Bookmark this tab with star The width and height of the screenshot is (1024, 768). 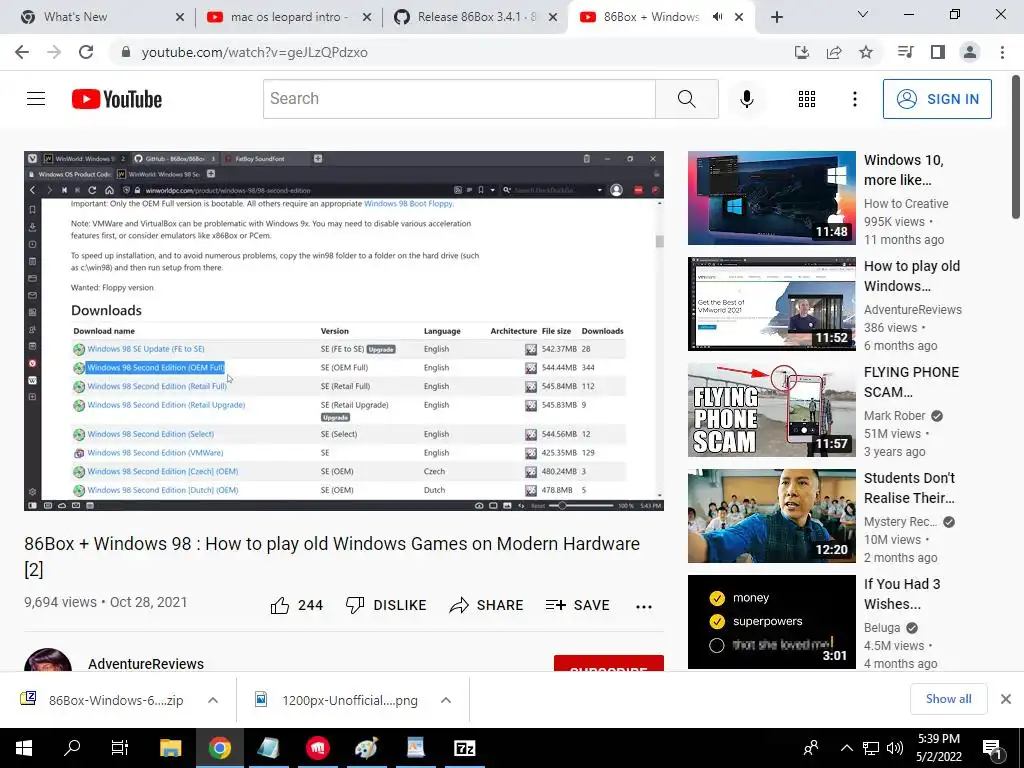point(866,52)
